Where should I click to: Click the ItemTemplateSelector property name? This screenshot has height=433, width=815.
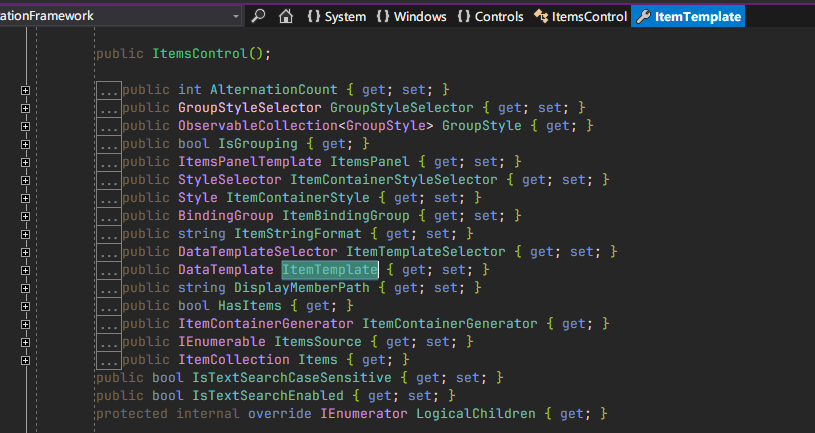pyautogui.click(x=426, y=252)
